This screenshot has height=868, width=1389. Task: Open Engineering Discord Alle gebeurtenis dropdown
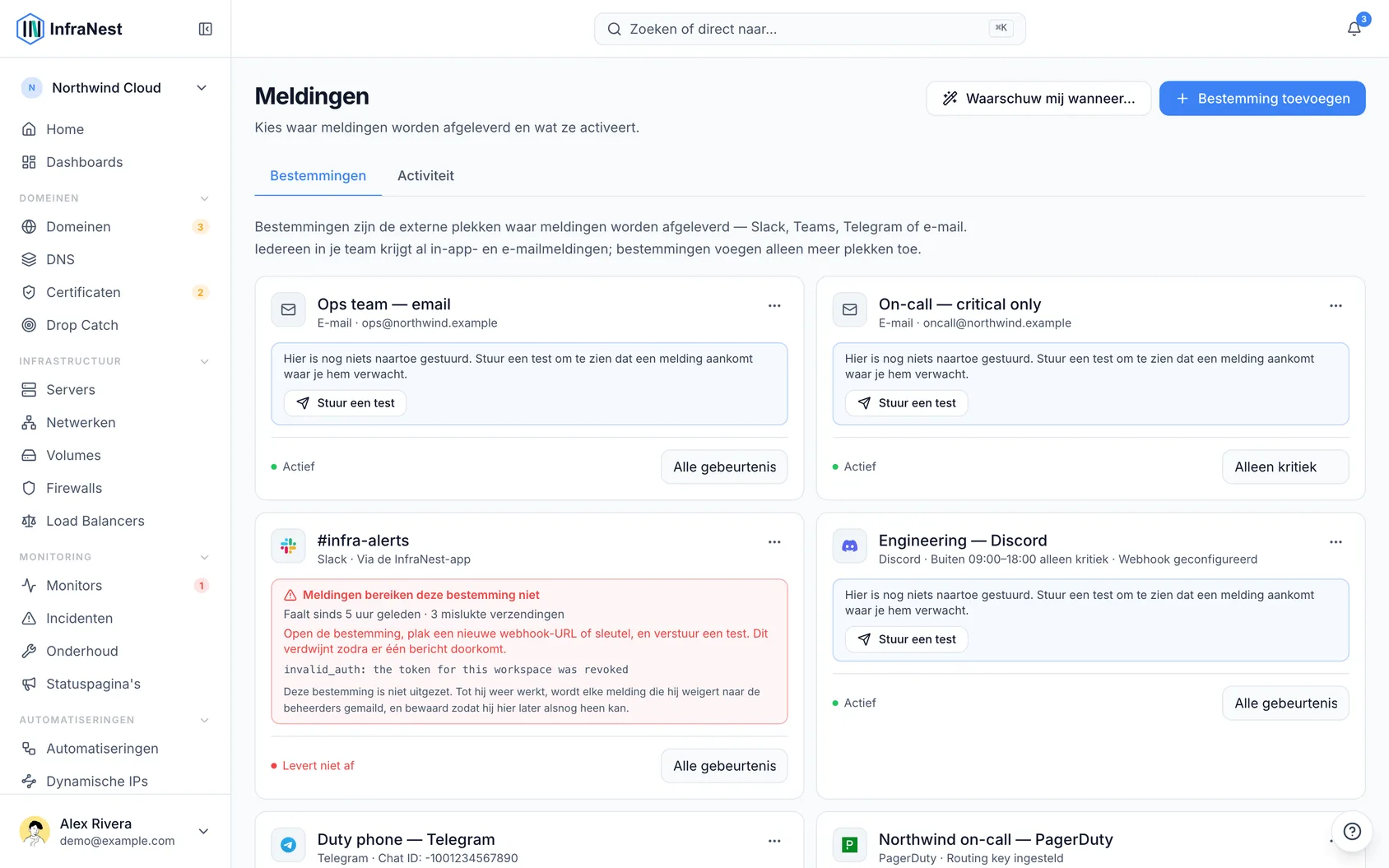pyautogui.click(x=1285, y=703)
